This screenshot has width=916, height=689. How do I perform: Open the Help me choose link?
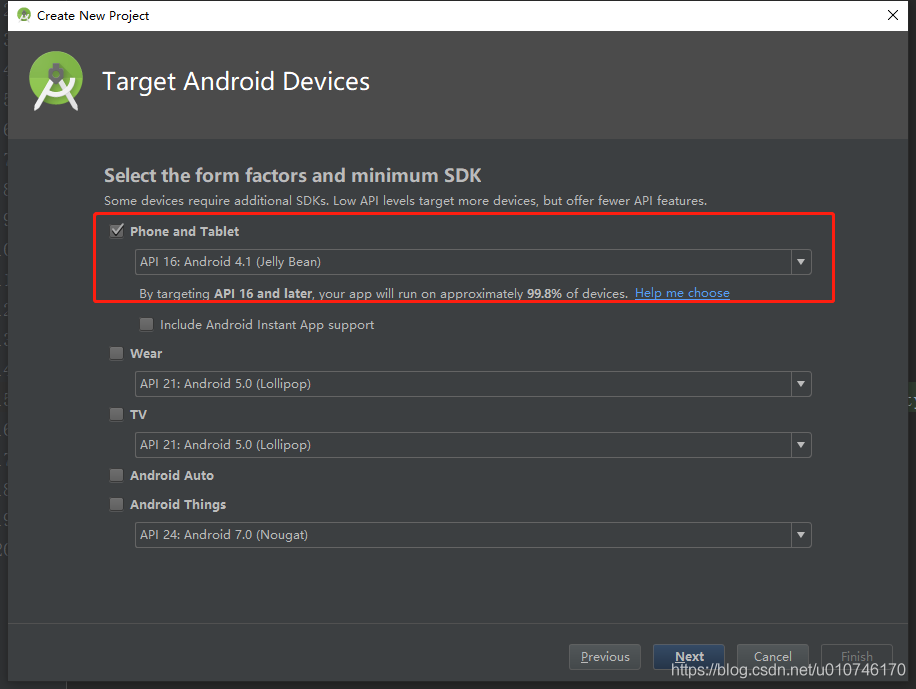pyautogui.click(x=682, y=293)
